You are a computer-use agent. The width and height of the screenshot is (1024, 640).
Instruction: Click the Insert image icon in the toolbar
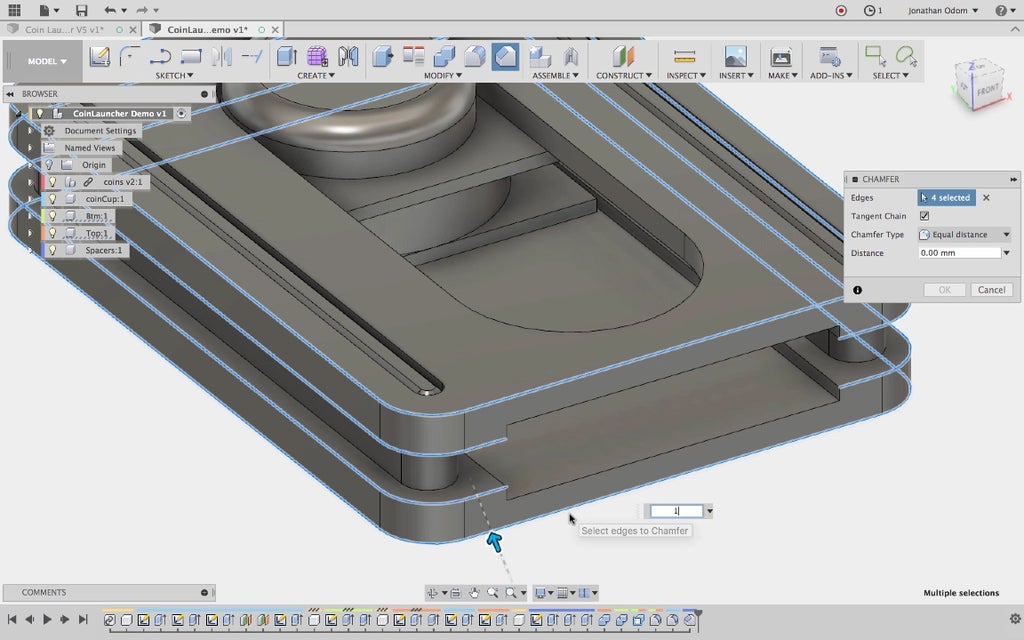pyautogui.click(x=735, y=57)
